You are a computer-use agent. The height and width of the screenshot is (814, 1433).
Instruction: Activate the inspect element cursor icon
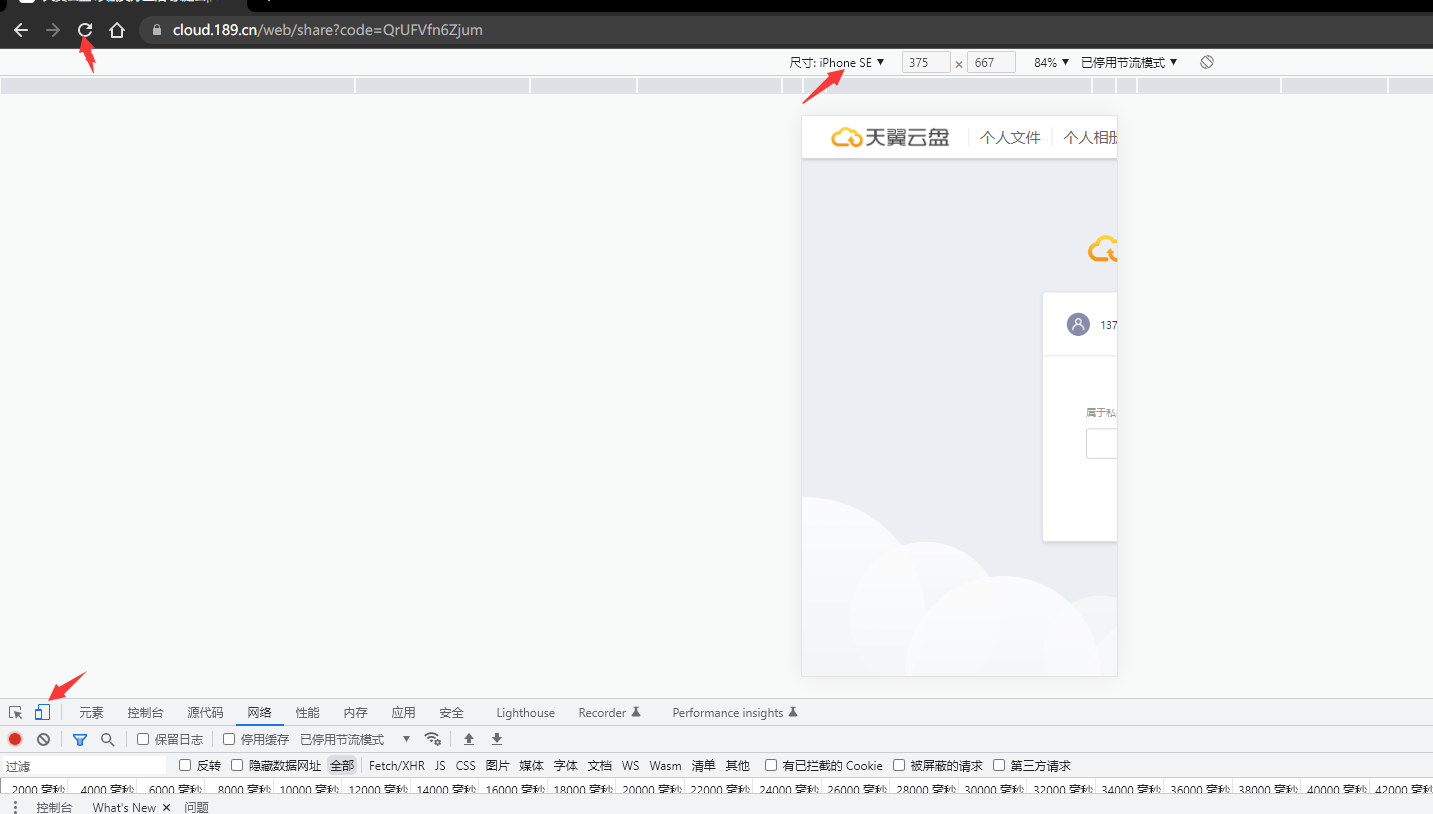click(x=15, y=711)
